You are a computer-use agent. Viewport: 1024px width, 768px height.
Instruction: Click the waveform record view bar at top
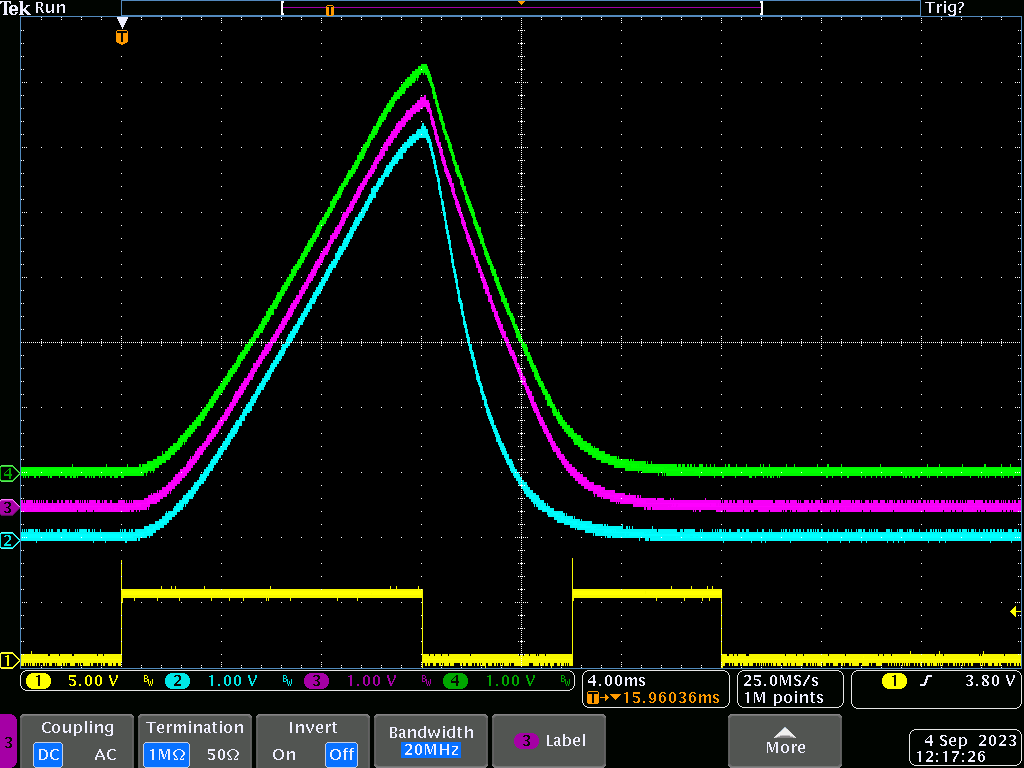click(520, 9)
